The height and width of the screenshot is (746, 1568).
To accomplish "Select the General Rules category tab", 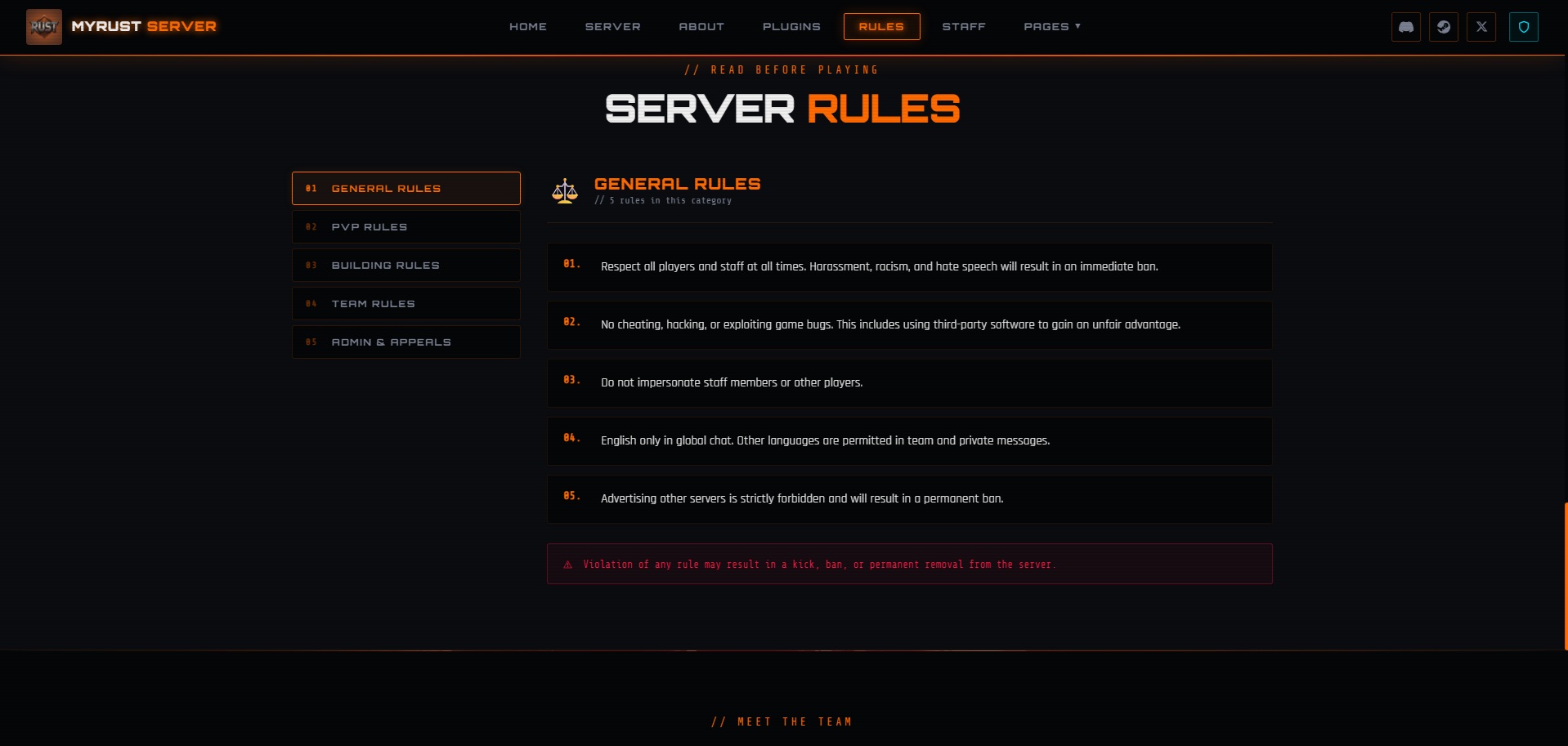I will (405, 189).
